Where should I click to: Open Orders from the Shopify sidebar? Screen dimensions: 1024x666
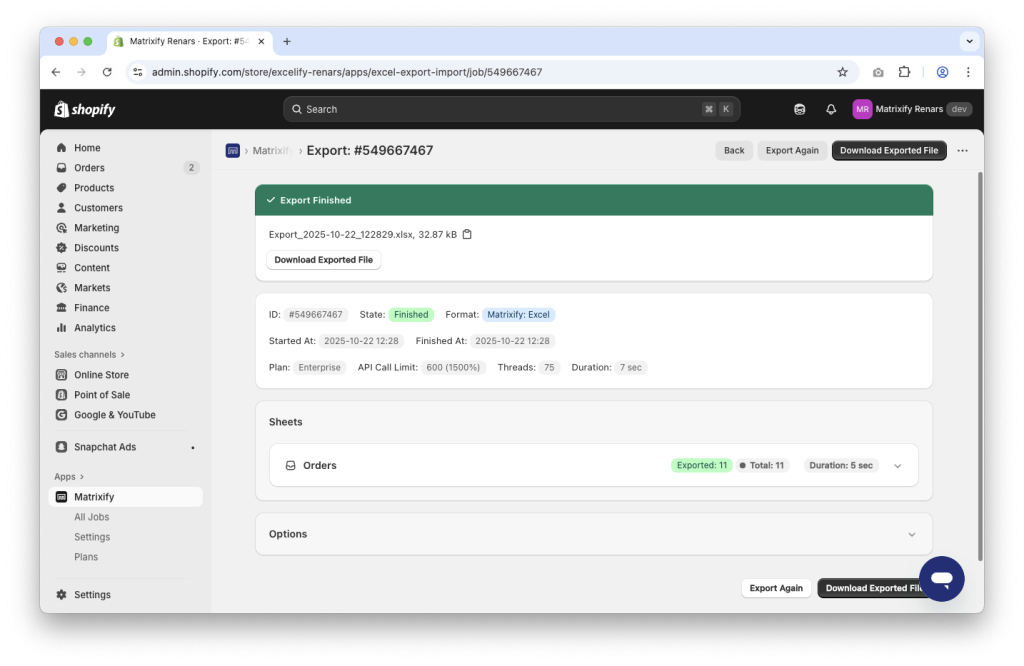click(90, 167)
